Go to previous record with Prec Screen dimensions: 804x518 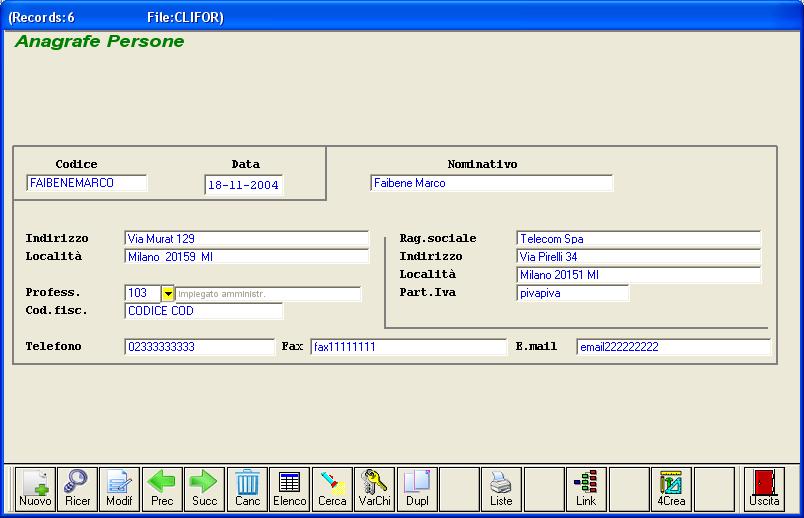click(162, 487)
